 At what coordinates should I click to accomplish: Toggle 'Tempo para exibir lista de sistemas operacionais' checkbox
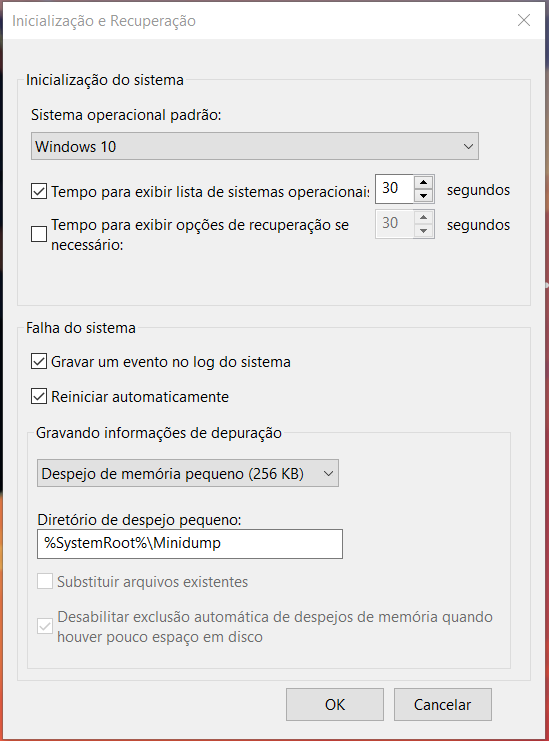click(39, 191)
